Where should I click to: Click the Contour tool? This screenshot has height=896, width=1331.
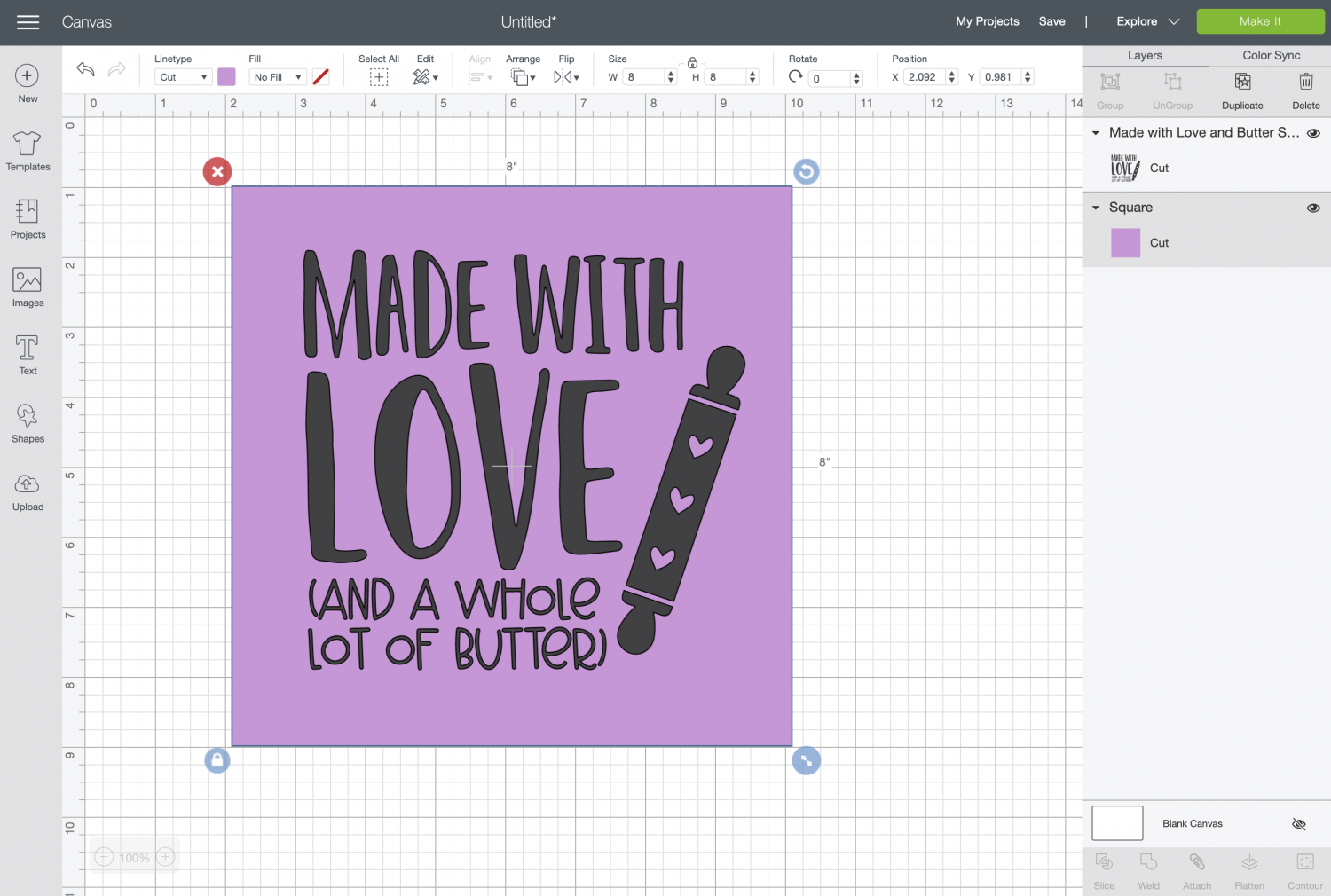pyautogui.click(x=1305, y=862)
